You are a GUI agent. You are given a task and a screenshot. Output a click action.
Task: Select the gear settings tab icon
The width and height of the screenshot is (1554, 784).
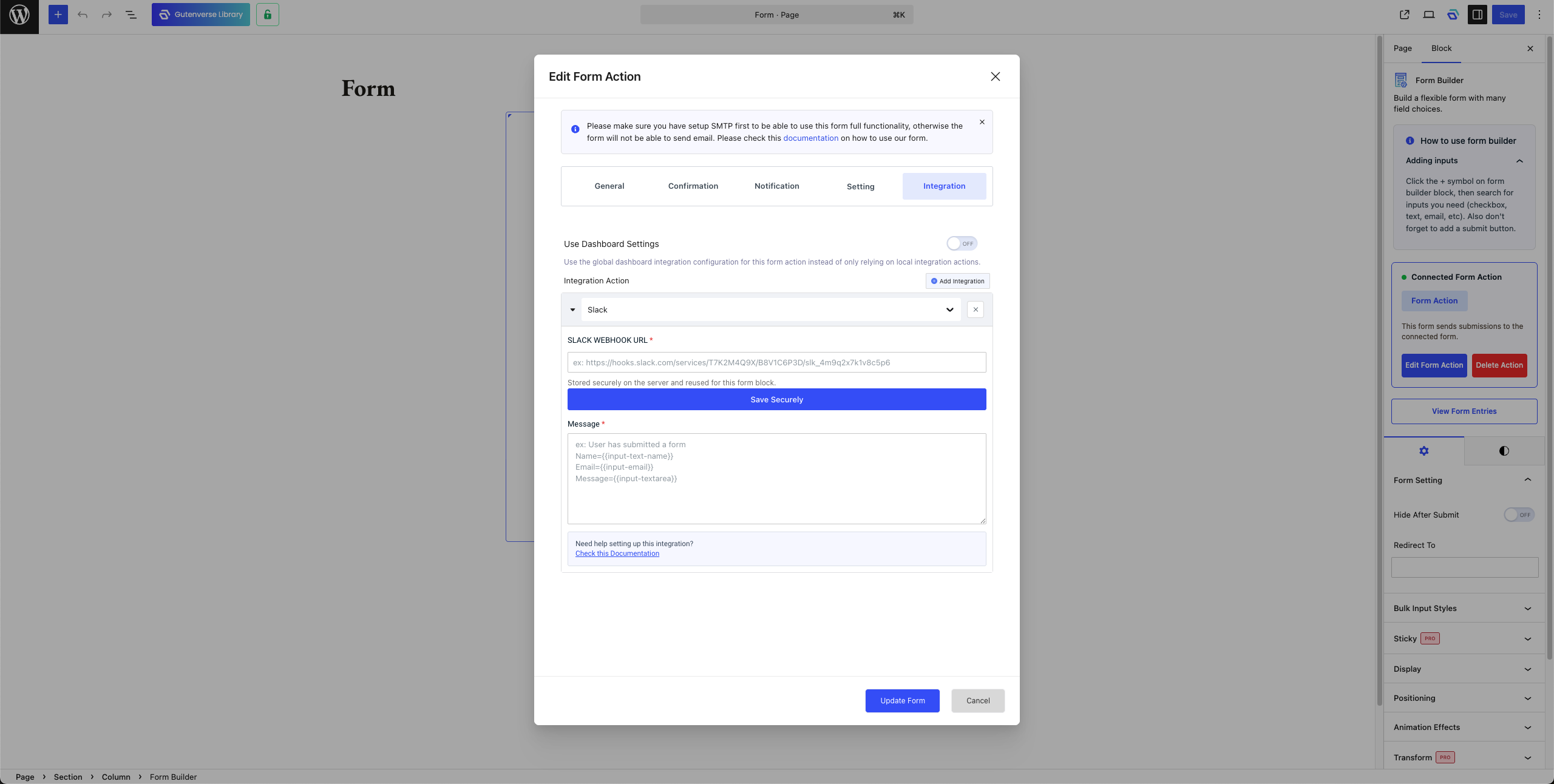pyautogui.click(x=1424, y=451)
